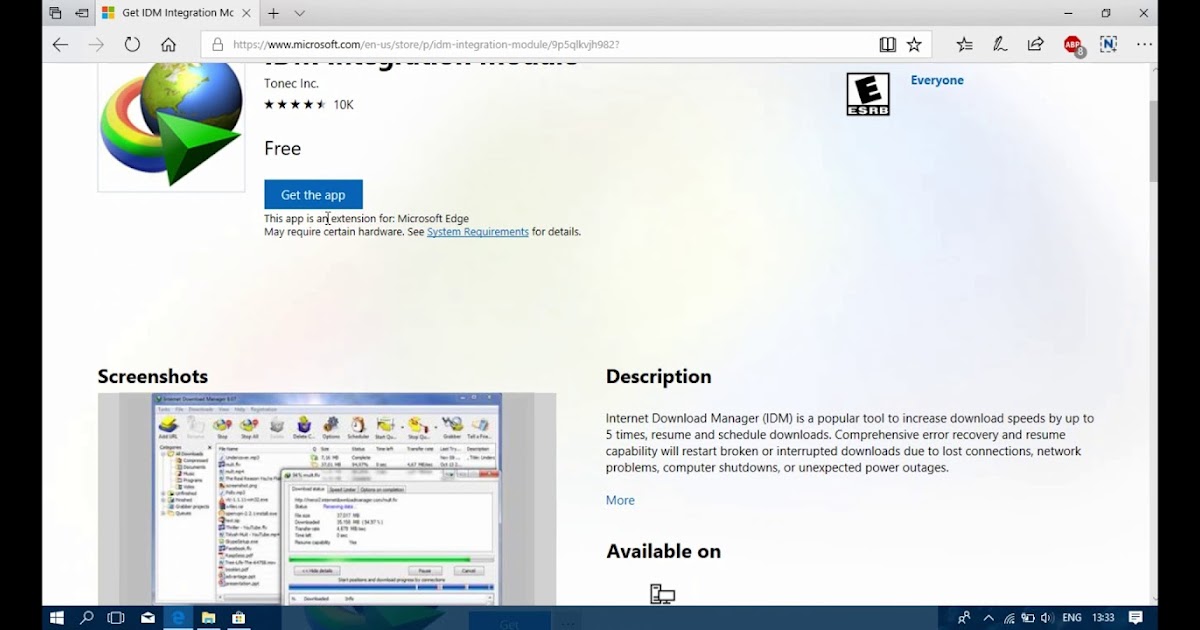1200x630 pixels.
Task: Click the Microsoft Edge taskbar icon
Action: (179, 618)
